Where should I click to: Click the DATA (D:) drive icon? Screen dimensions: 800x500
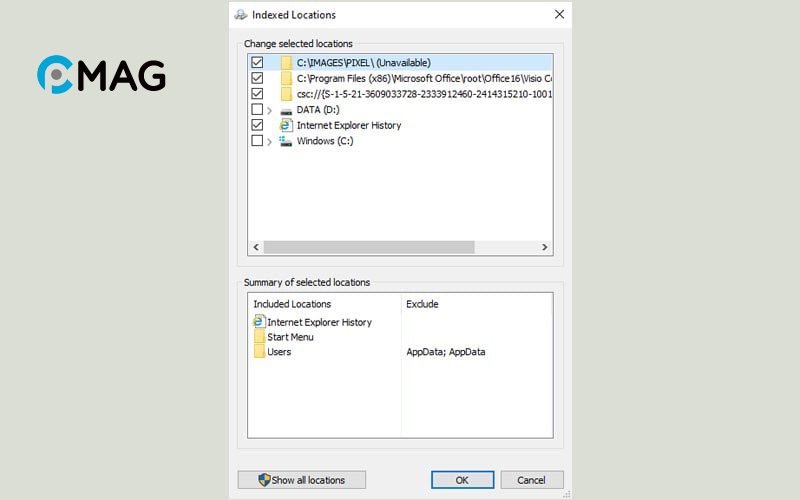coord(286,109)
